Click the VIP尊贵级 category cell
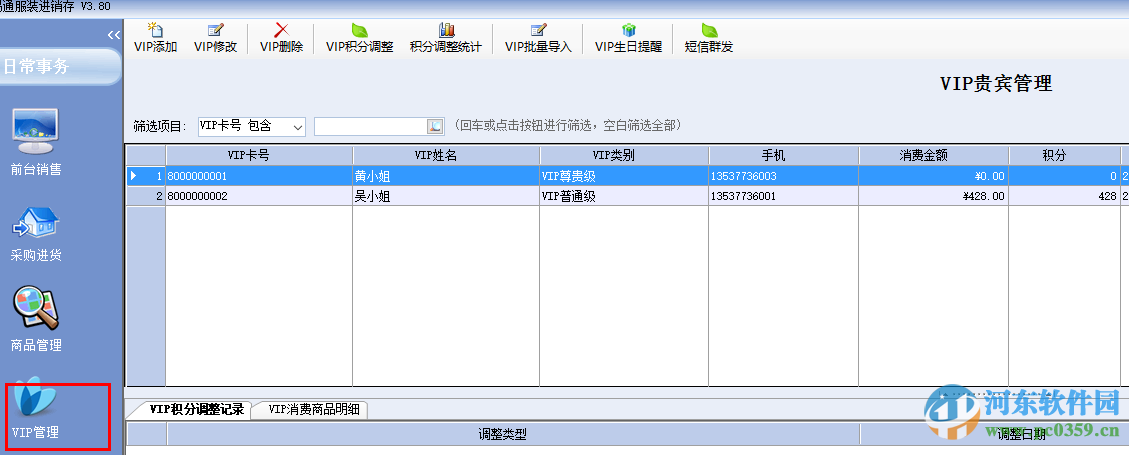Viewport: 1129px width, 455px height. click(x=624, y=176)
